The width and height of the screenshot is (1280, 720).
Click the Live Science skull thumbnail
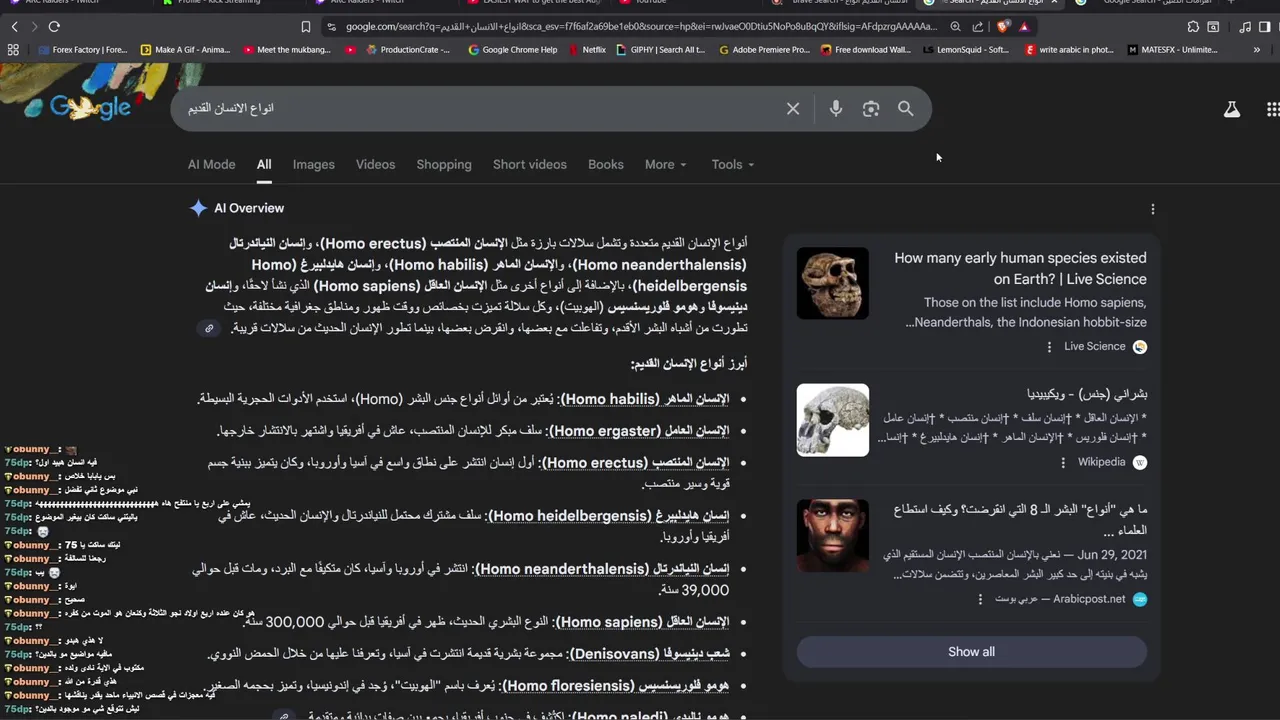(x=833, y=284)
